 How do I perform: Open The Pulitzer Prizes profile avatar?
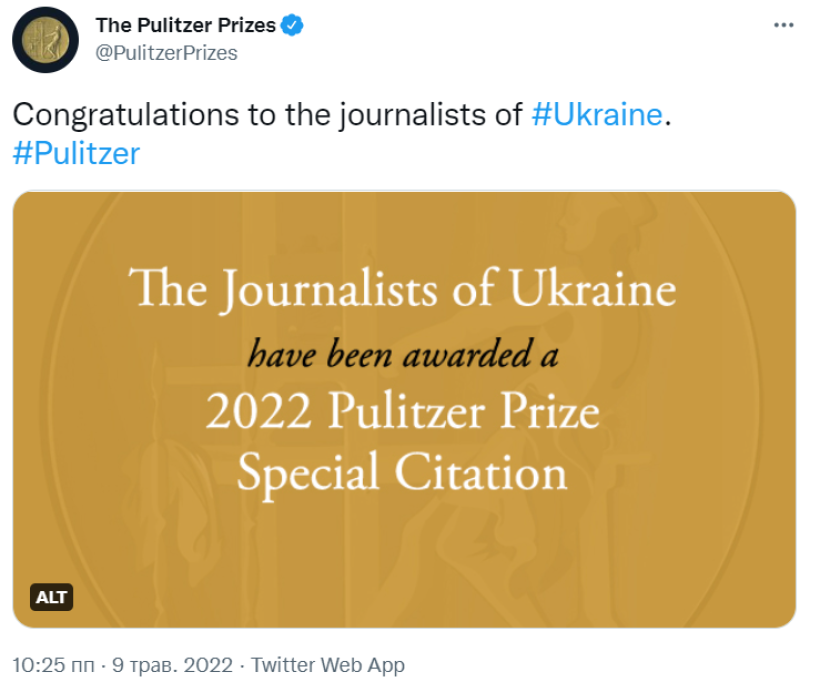pyautogui.click(x=45, y=40)
